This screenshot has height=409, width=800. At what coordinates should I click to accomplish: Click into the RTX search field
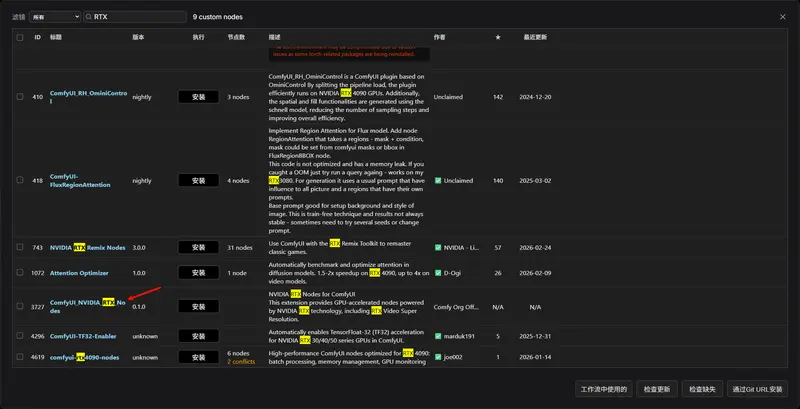coord(138,17)
